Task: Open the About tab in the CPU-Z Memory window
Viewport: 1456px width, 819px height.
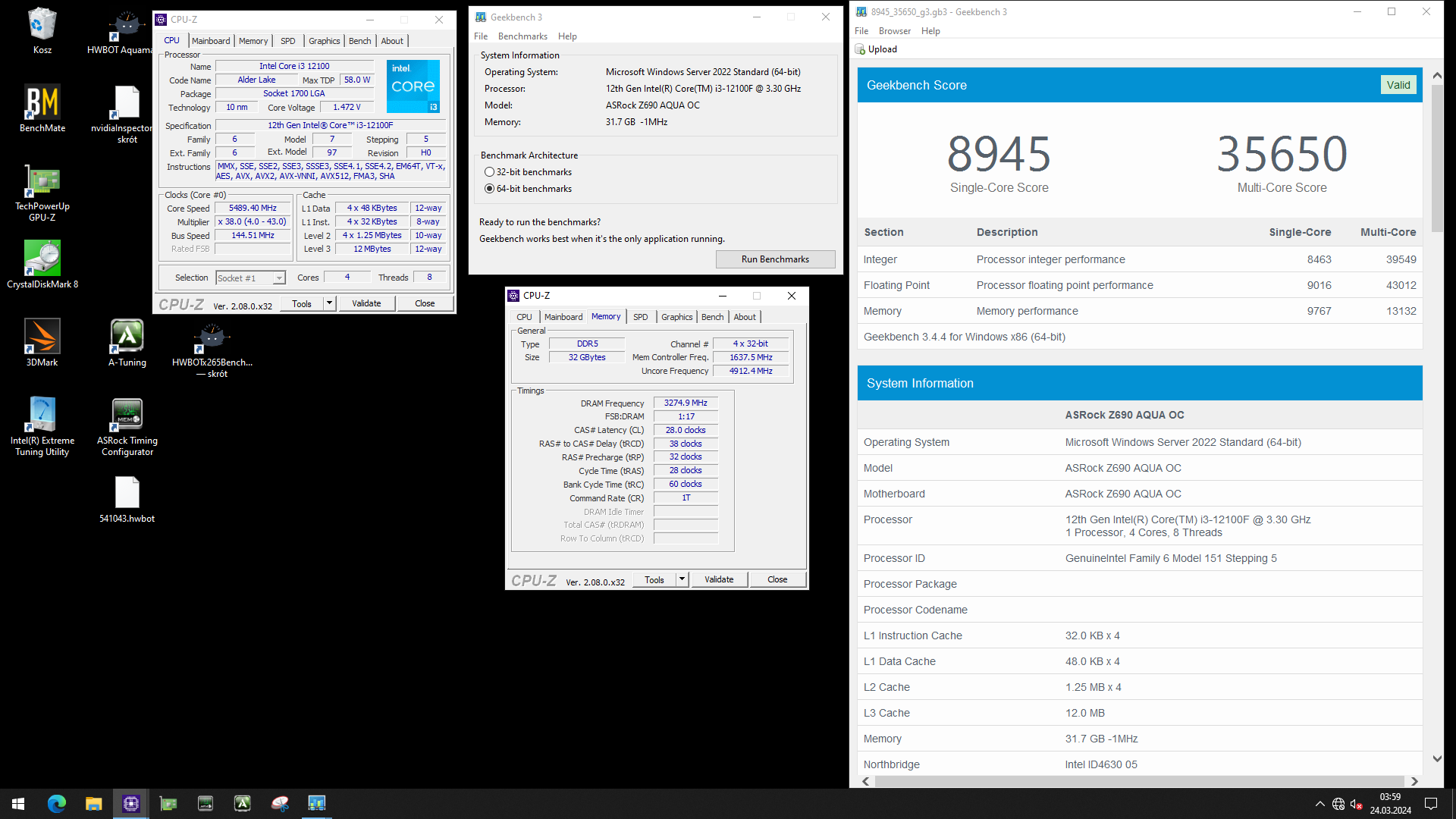Action: [744, 317]
